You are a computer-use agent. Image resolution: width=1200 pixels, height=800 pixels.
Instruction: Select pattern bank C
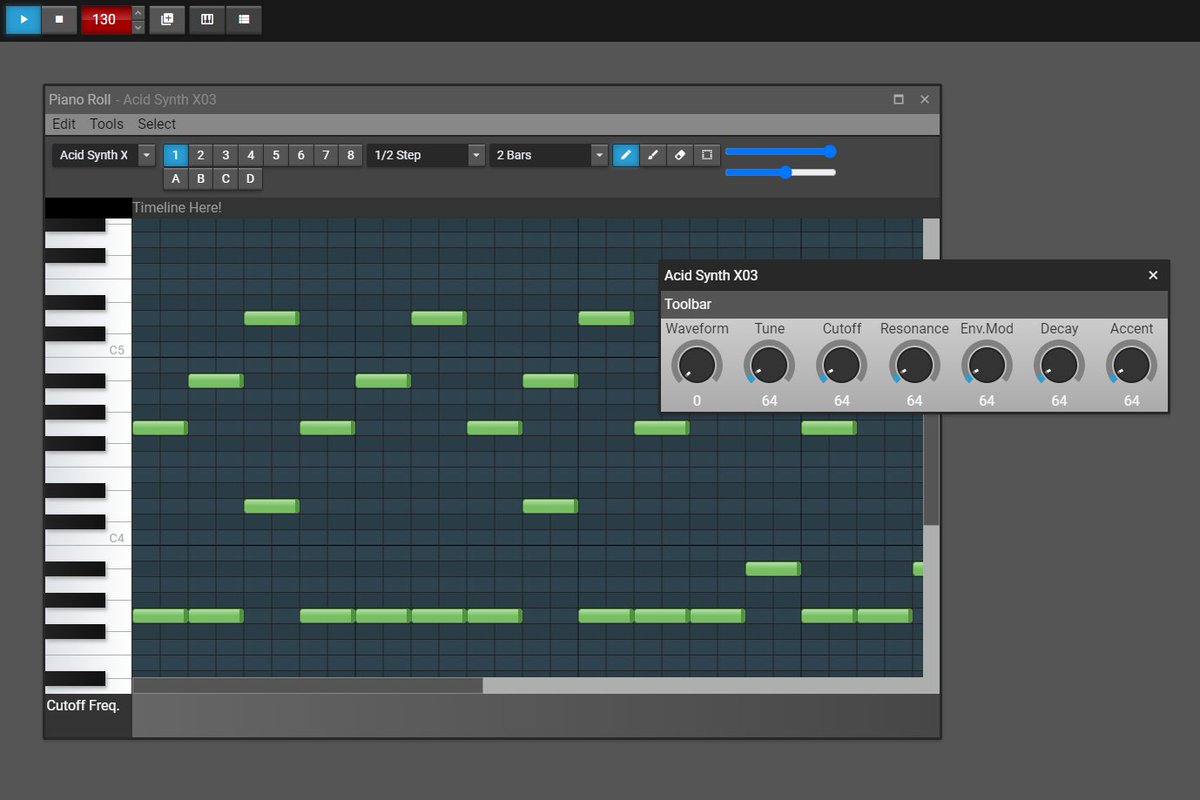pos(225,179)
